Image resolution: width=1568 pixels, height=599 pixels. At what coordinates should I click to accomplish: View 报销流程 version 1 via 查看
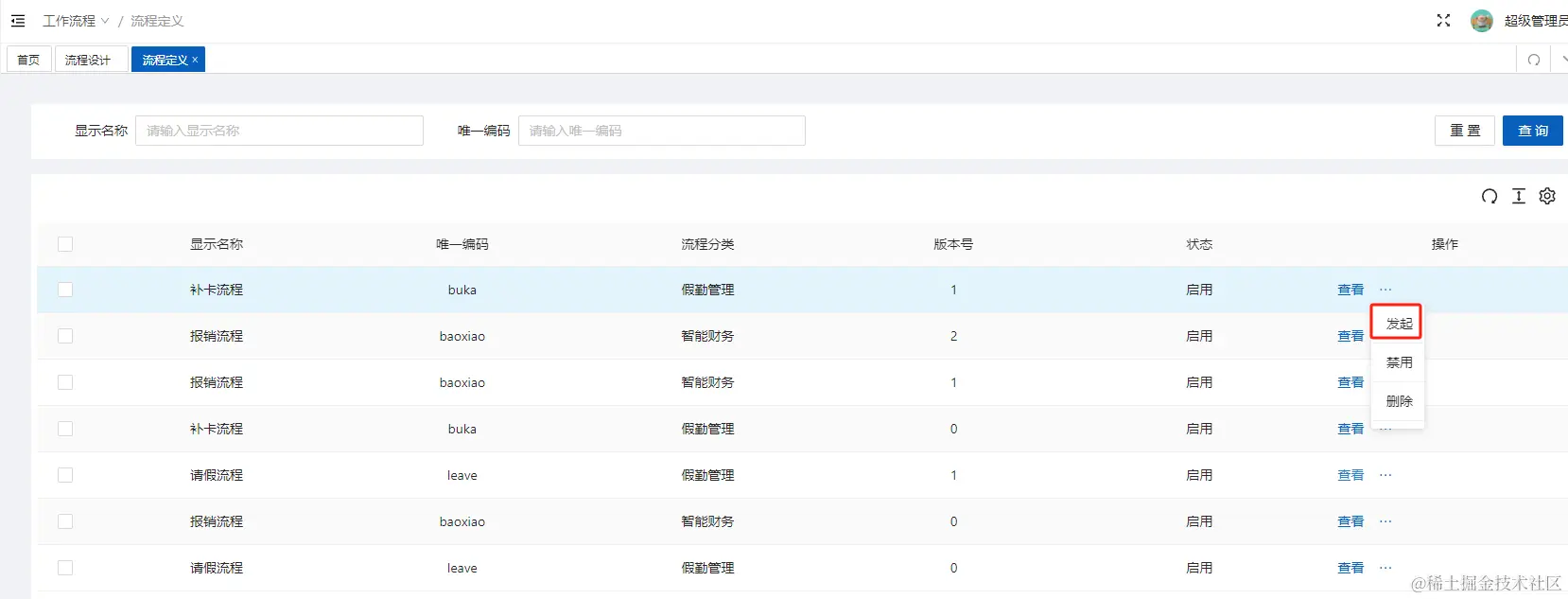(1350, 382)
